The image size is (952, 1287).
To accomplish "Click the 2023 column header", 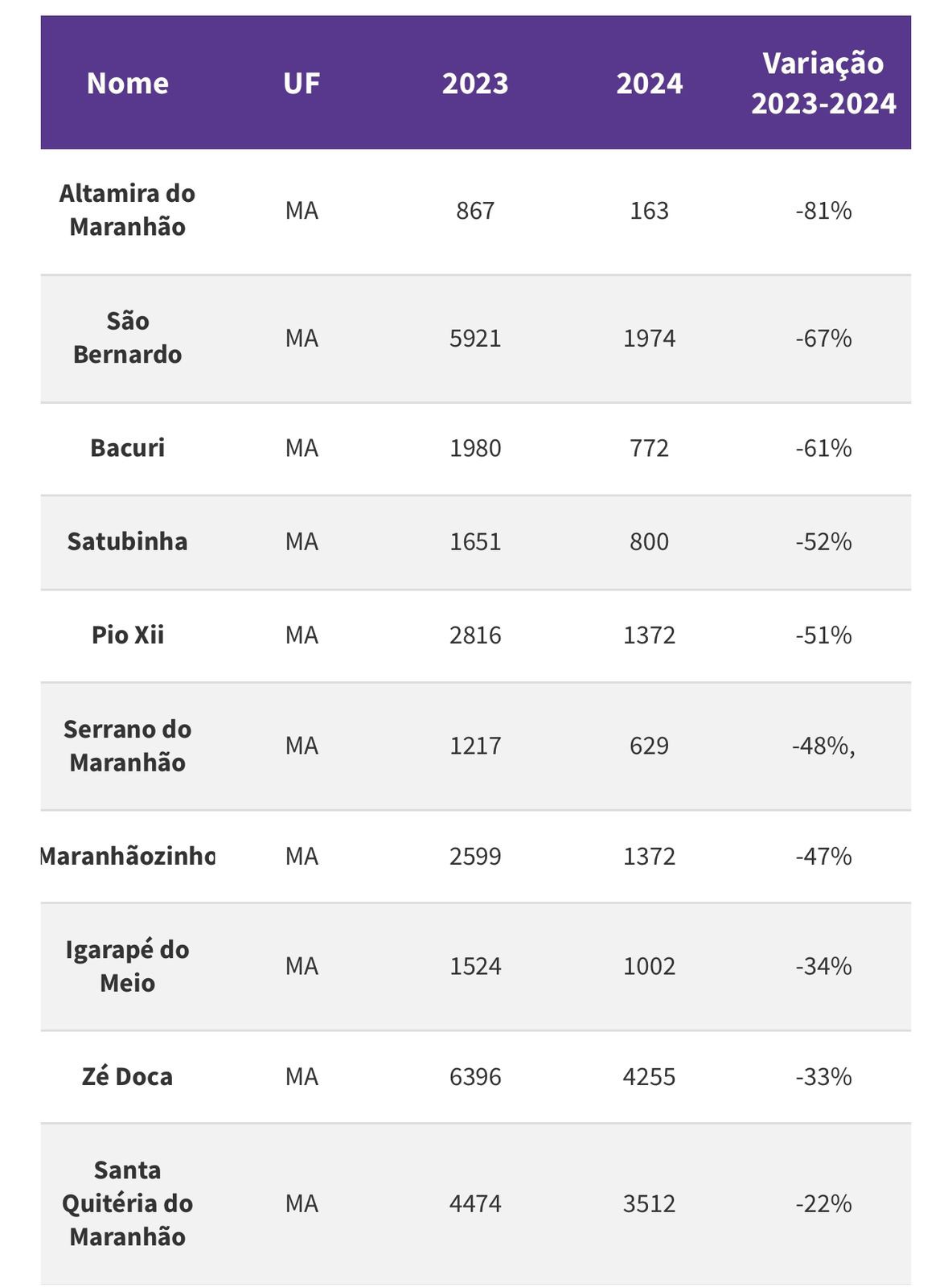I will 475,84.
